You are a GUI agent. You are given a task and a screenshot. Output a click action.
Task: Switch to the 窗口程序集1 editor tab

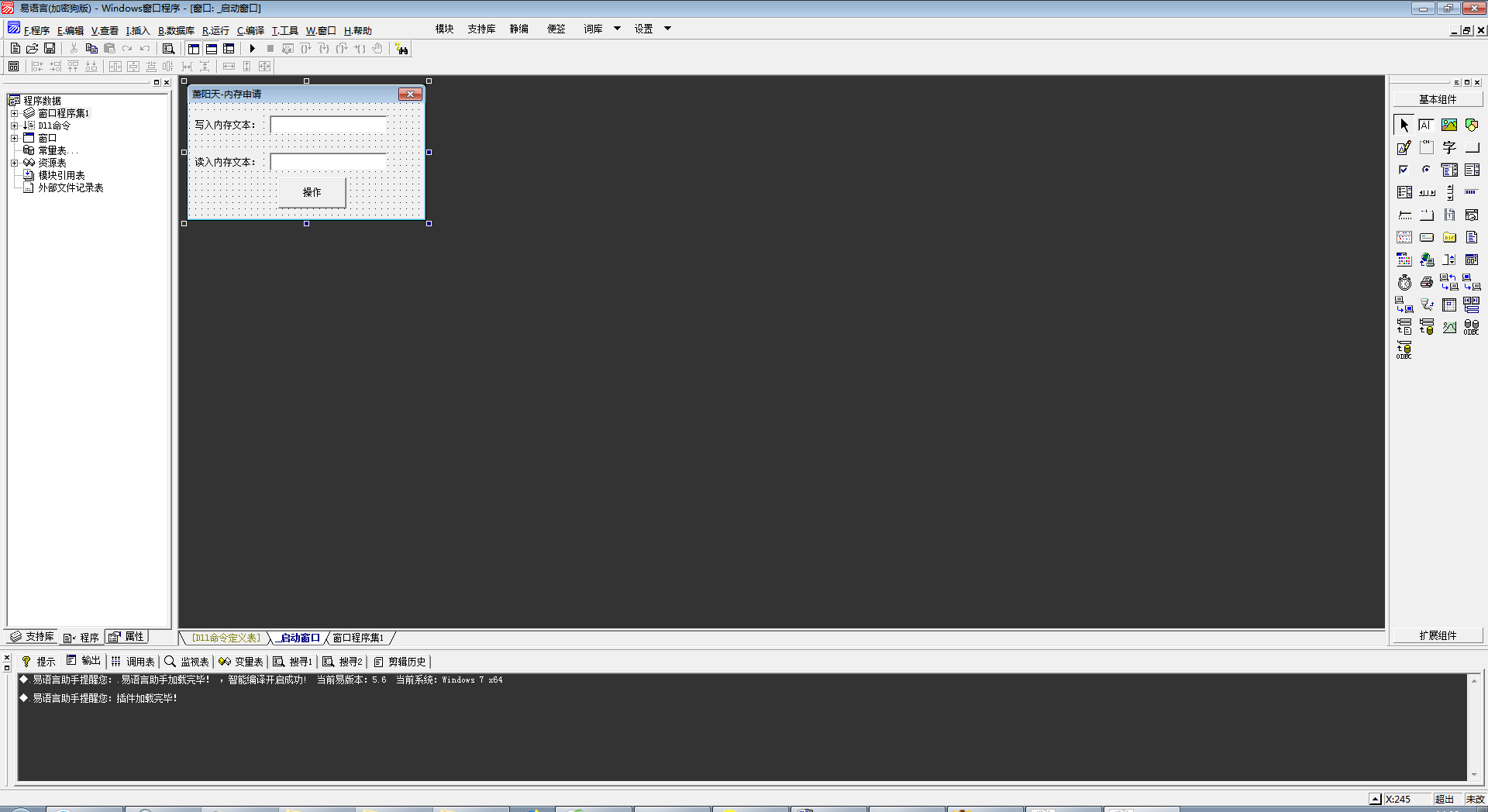click(x=358, y=638)
